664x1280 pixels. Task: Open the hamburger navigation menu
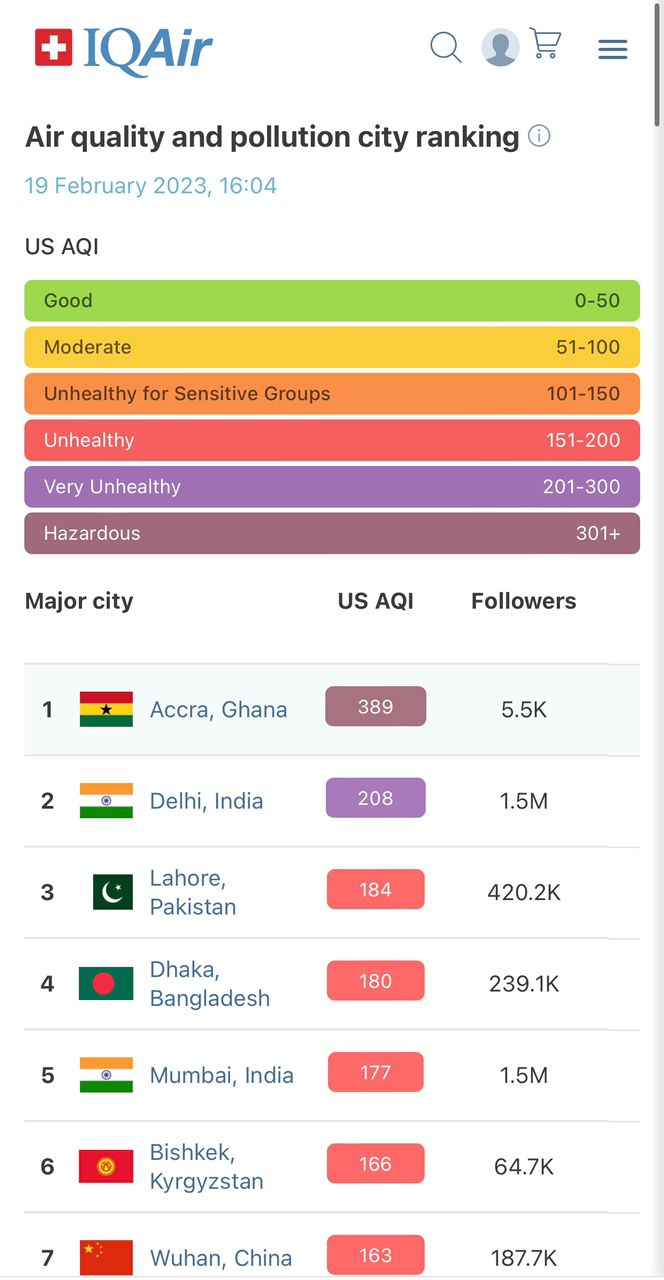tap(612, 48)
